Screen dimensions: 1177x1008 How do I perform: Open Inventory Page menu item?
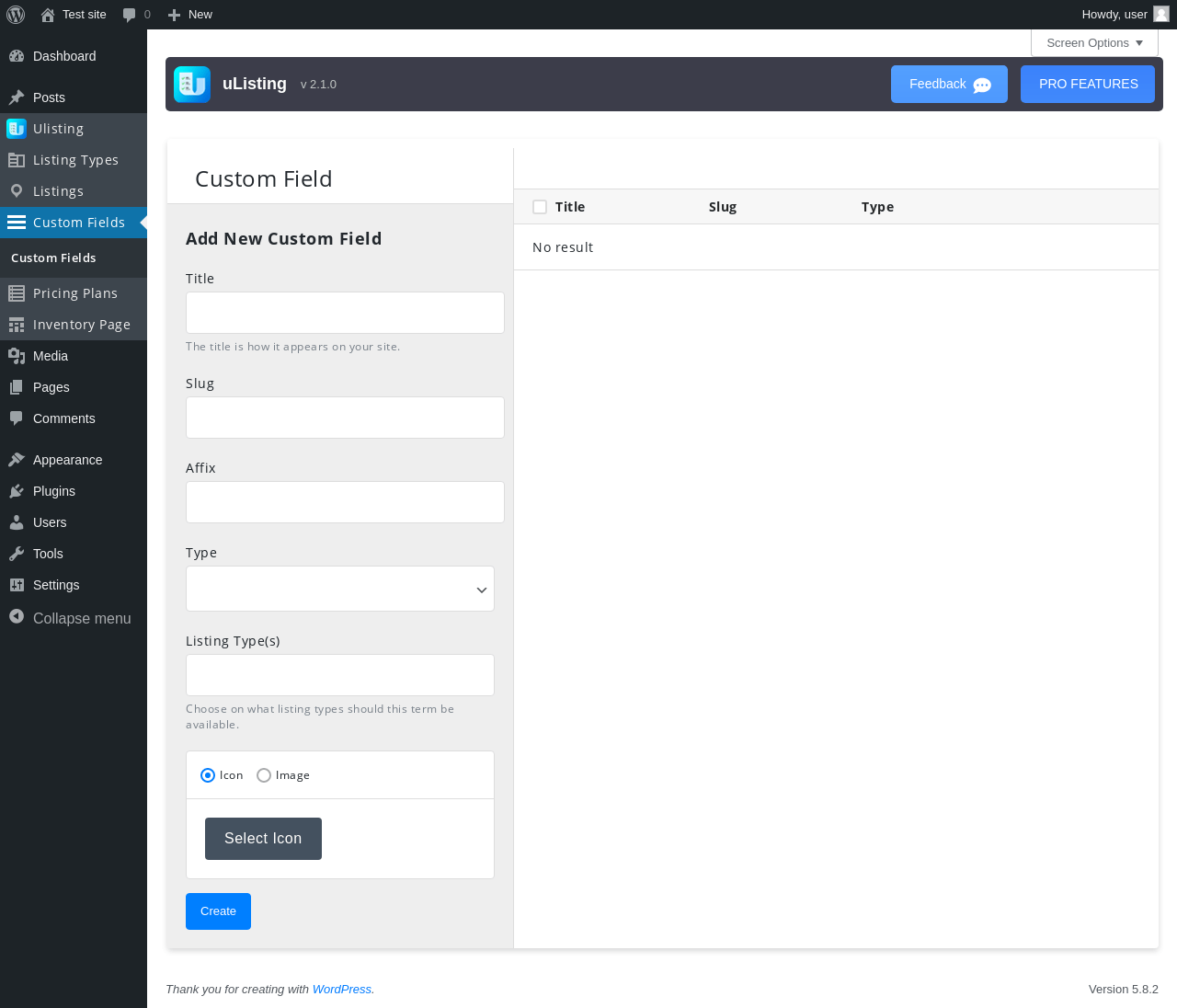pyautogui.click(x=74, y=325)
